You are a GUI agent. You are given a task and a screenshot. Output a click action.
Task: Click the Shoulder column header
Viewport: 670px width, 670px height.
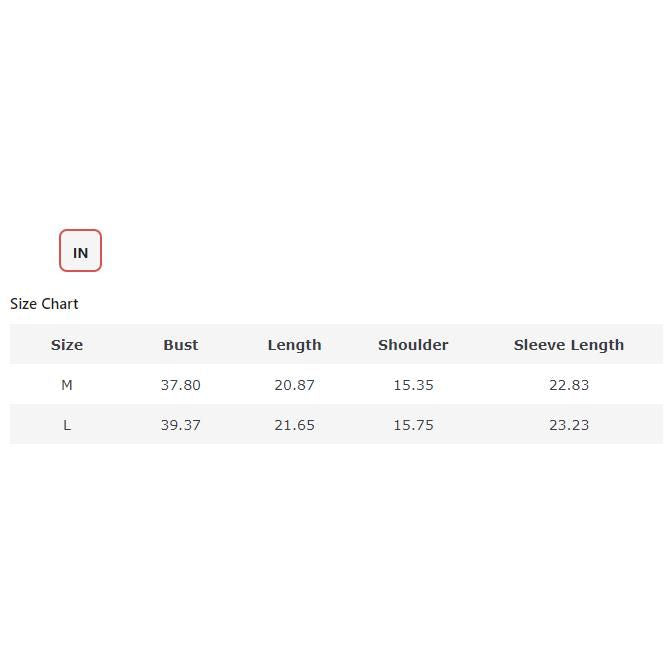[413, 345]
